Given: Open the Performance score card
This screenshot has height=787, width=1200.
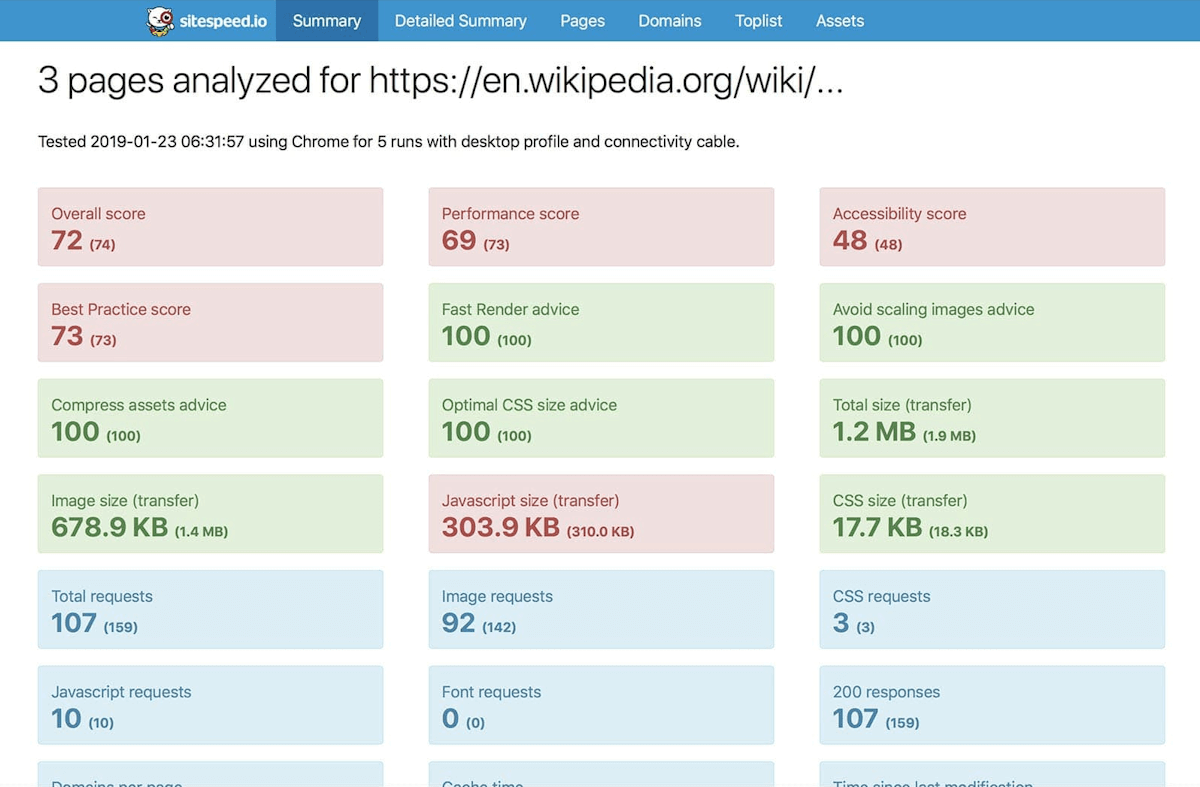Looking at the screenshot, I should pyautogui.click(x=601, y=227).
